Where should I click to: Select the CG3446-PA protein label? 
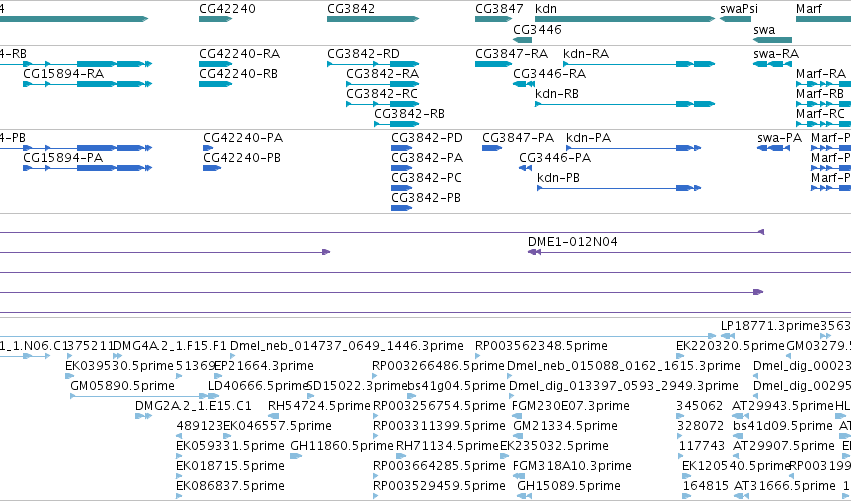pos(555,157)
